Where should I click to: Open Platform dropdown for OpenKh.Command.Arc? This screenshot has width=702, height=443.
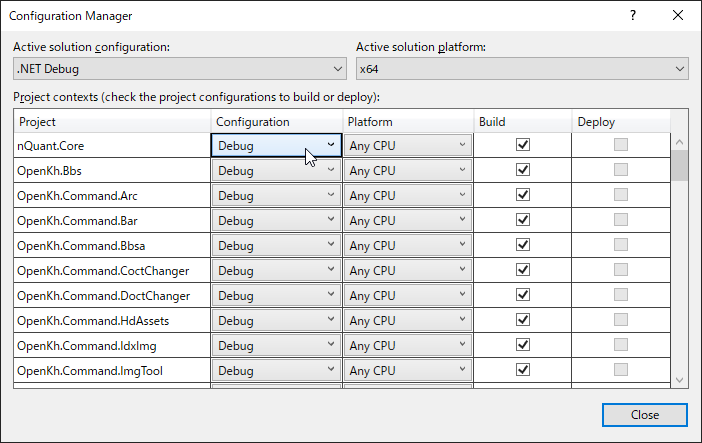(408, 195)
